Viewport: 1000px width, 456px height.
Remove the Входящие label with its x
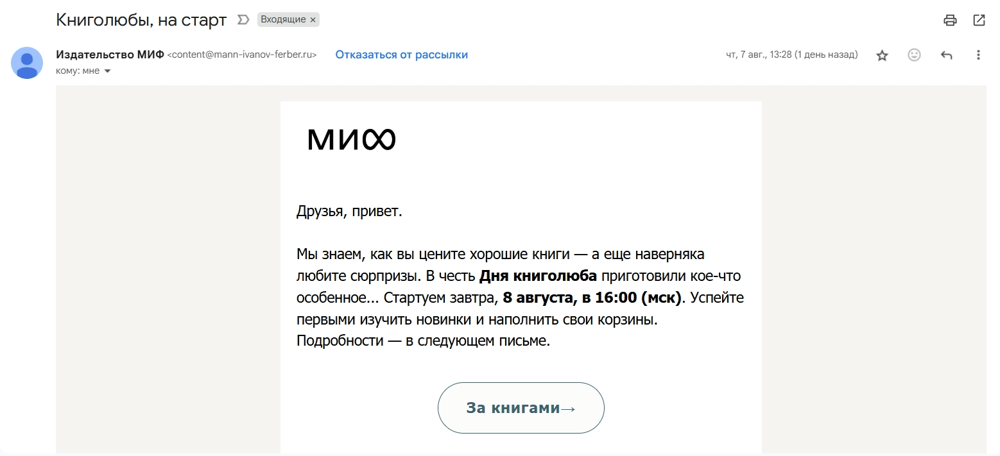[x=313, y=20]
